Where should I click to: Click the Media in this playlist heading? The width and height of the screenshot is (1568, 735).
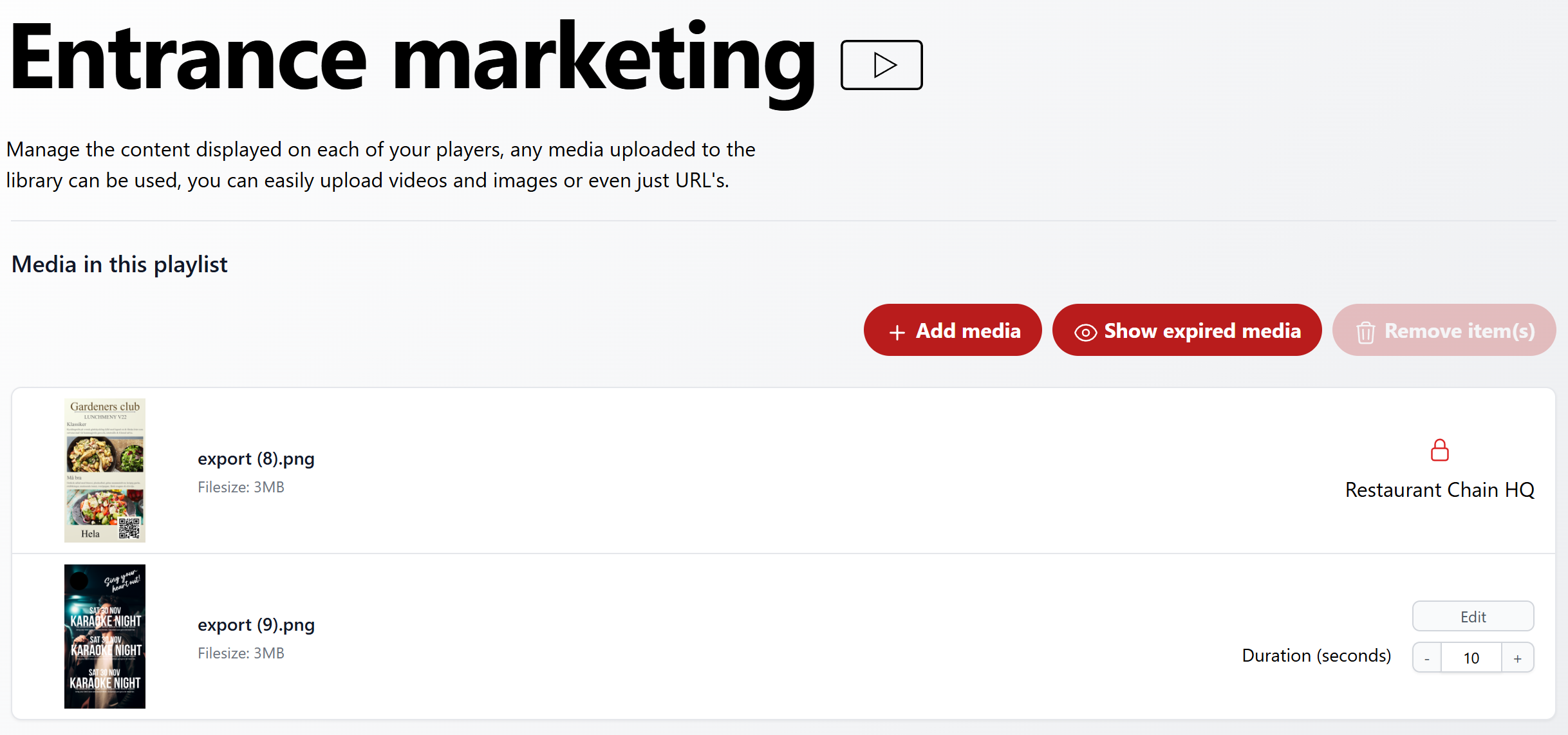coord(120,265)
